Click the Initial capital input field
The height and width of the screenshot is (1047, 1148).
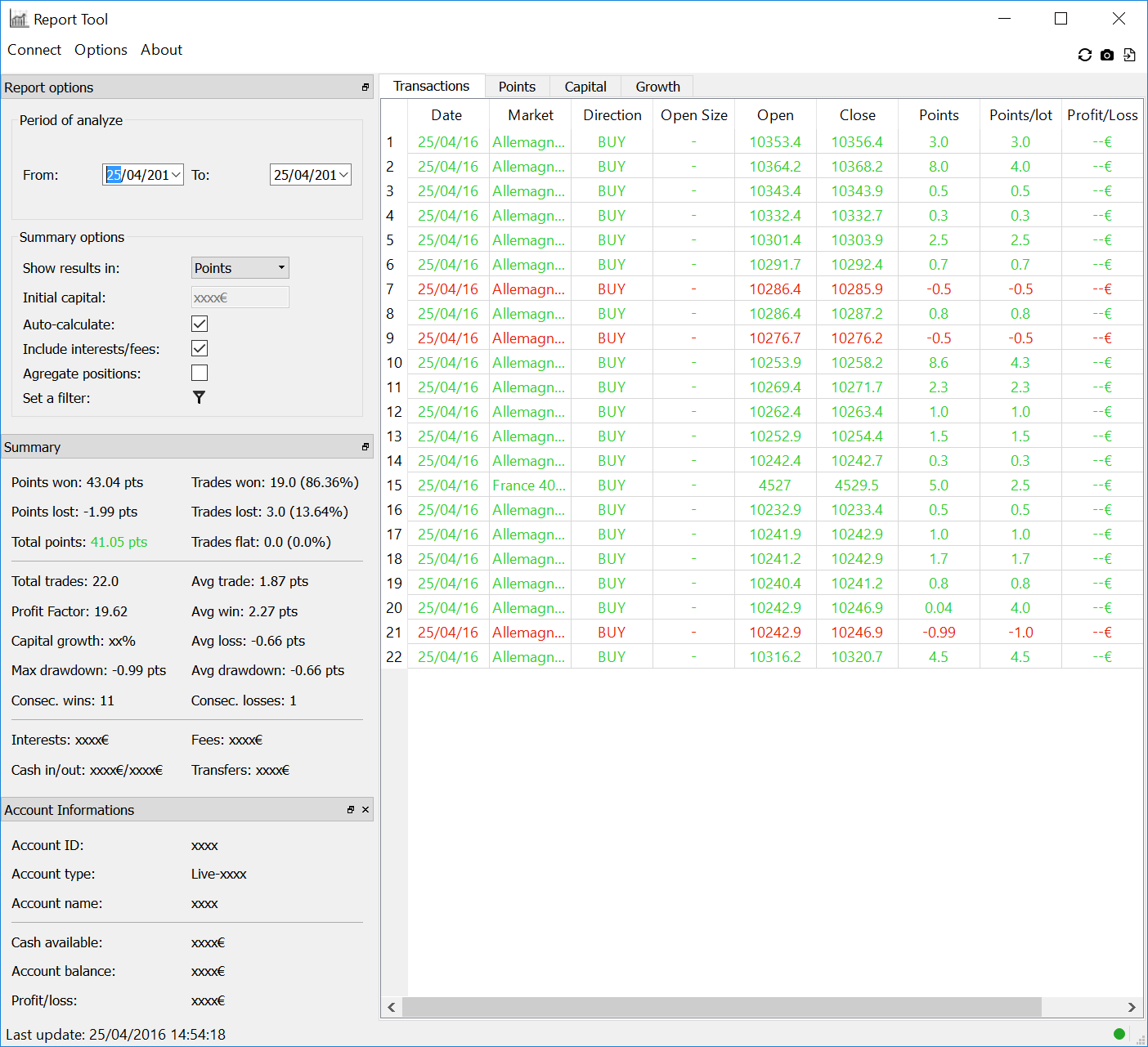(x=240, y=298)
